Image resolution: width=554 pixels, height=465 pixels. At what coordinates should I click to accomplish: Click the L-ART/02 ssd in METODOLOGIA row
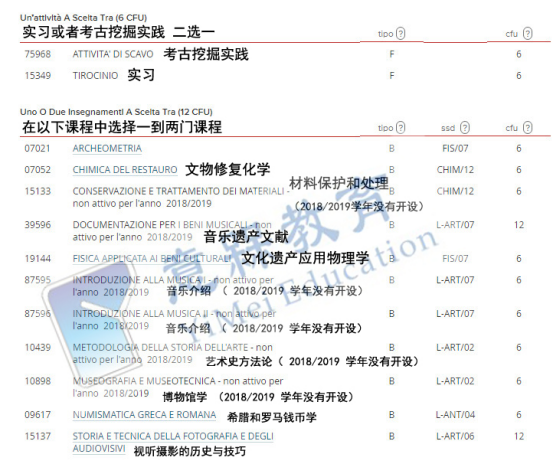(x=455, y=347)
